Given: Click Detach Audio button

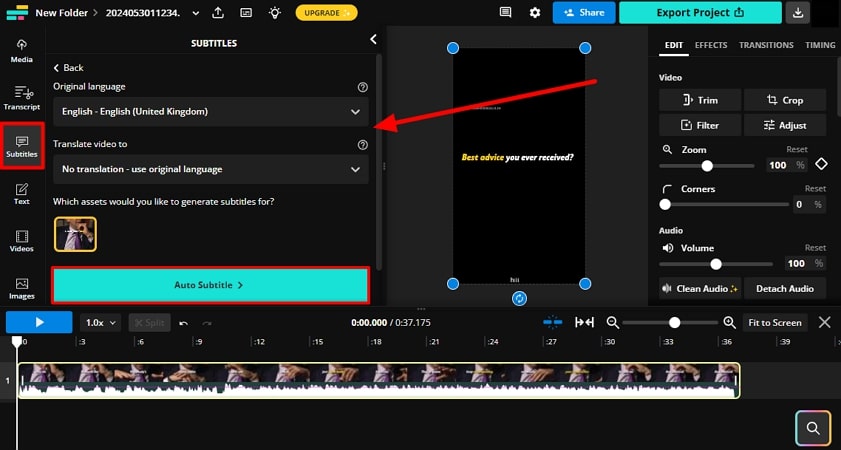Looking at the screenshot, I should (785, 289).
